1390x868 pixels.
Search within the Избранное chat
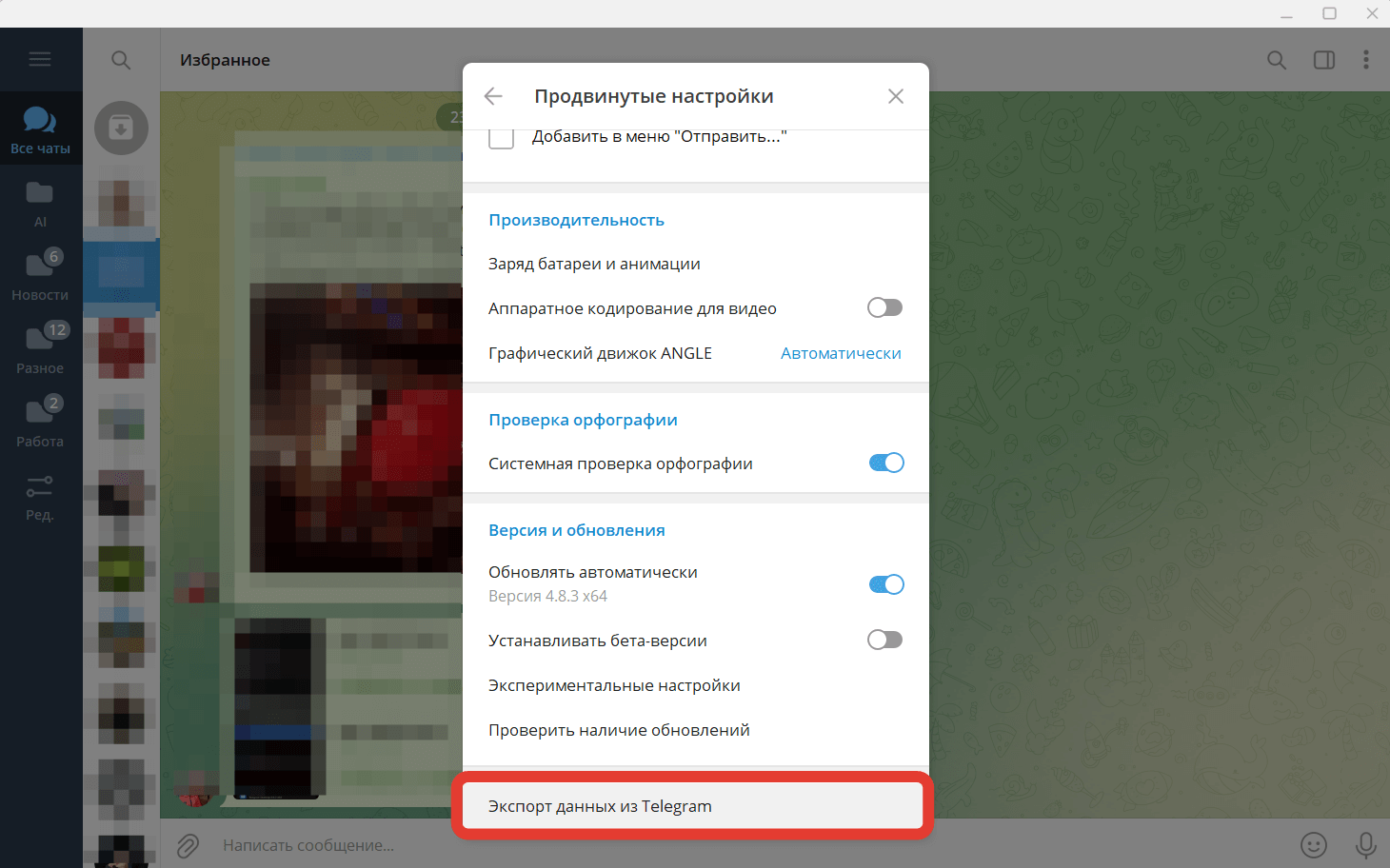point(1277,60)
